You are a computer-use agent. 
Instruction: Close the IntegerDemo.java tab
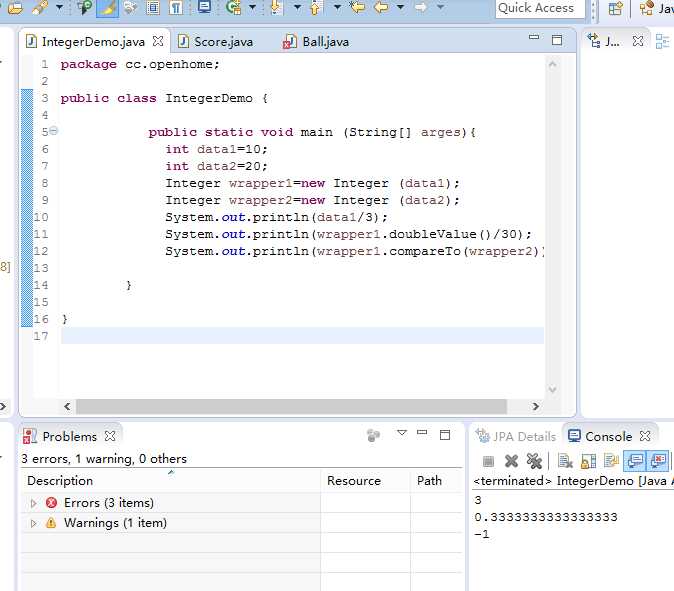click(158, 41)
